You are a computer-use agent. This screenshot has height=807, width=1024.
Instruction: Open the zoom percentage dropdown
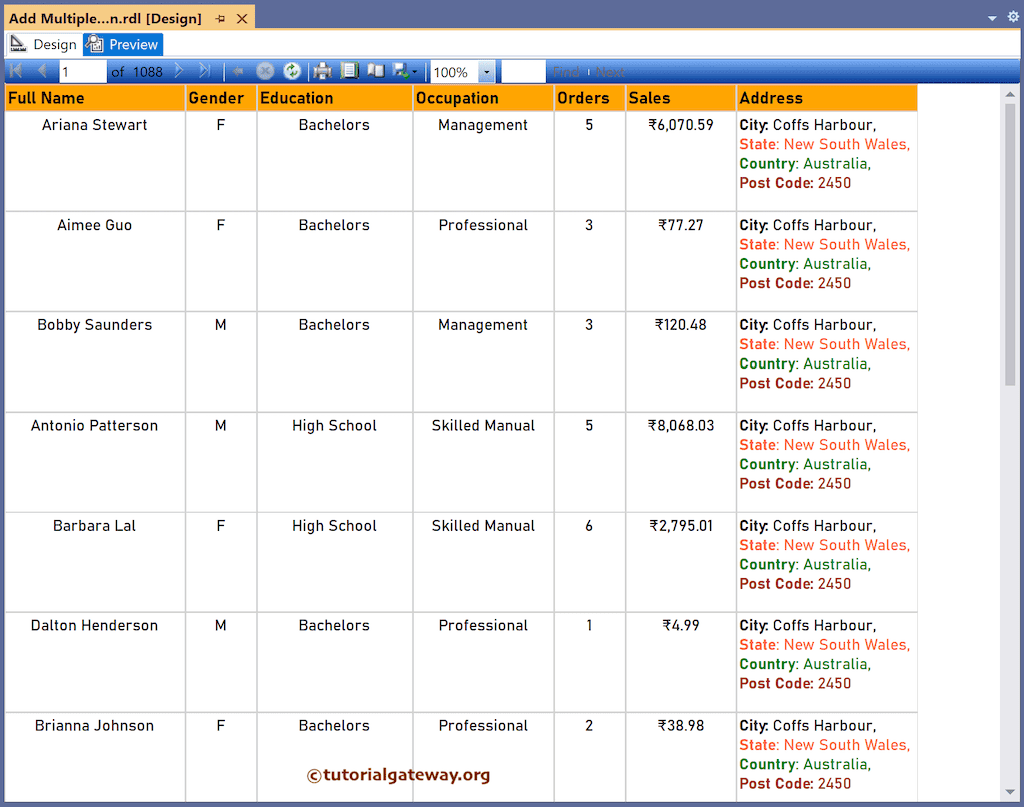pyautogui.click(x=487, y=70)
